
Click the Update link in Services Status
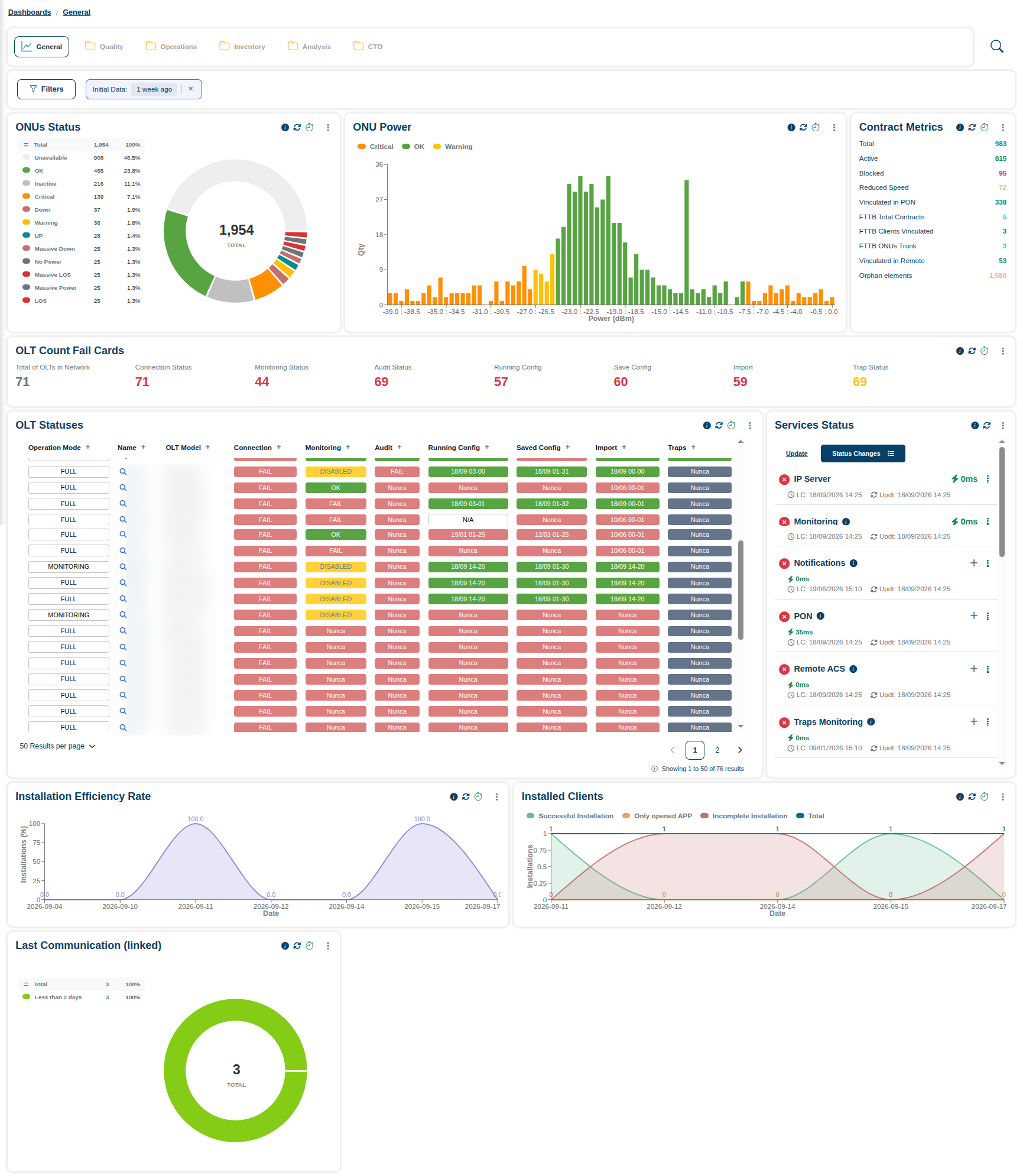click(x=797, y=453)
